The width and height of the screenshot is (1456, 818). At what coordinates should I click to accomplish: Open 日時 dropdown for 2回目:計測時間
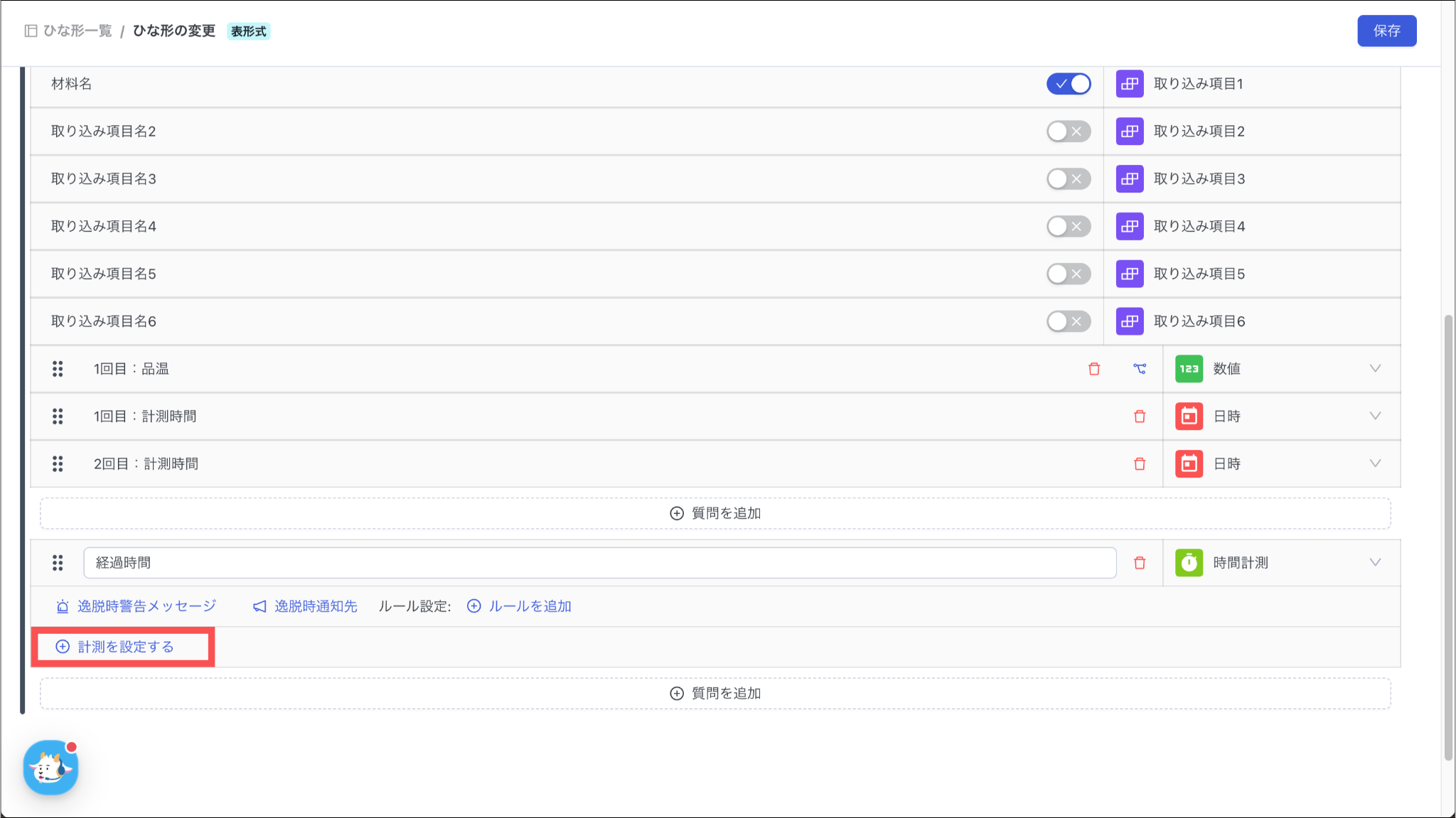1374,464
